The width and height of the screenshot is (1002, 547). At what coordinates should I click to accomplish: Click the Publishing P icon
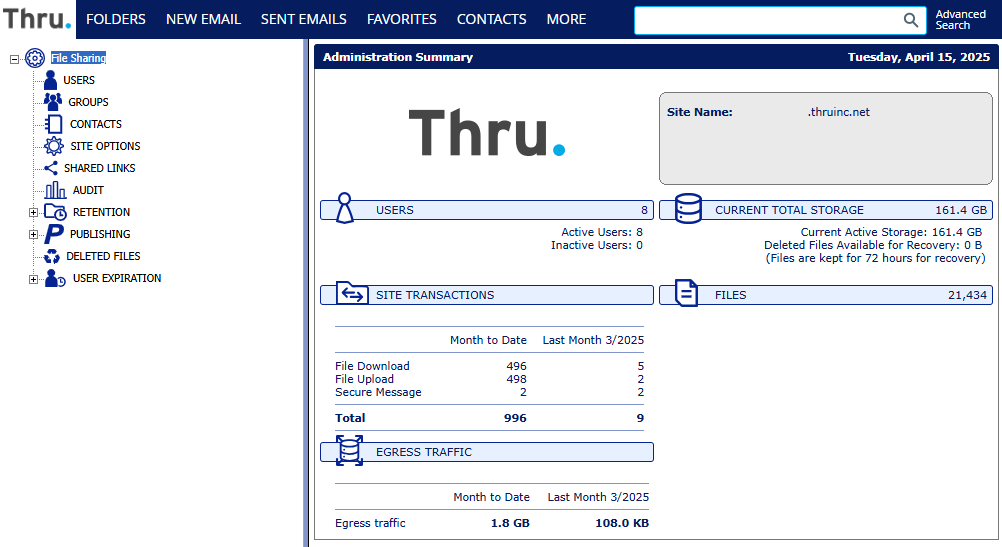click(x=54, y=234)
